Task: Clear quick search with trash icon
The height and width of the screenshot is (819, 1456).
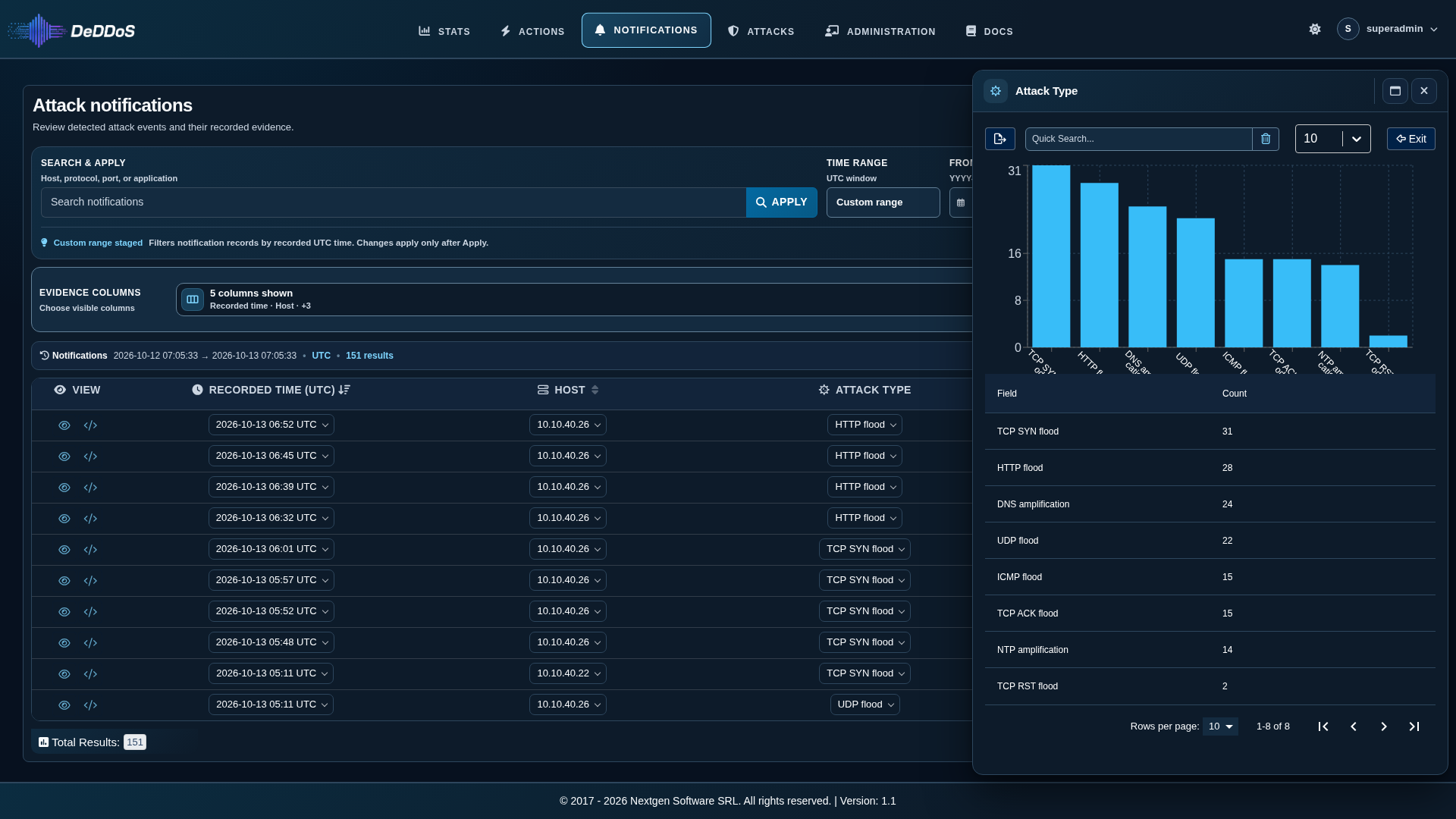Action: [1266, 139]
